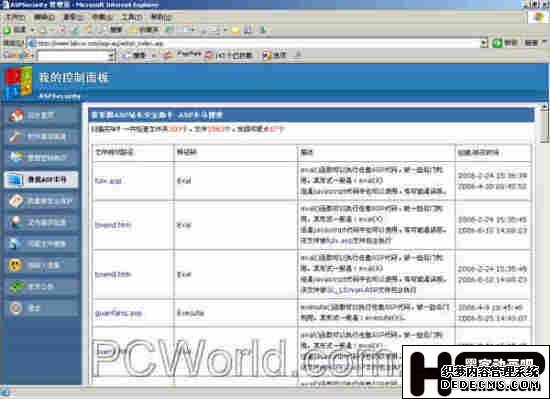Select the highlighted ASP scan sidebar item
Screen dimensions: 550x399
point(41,180)
